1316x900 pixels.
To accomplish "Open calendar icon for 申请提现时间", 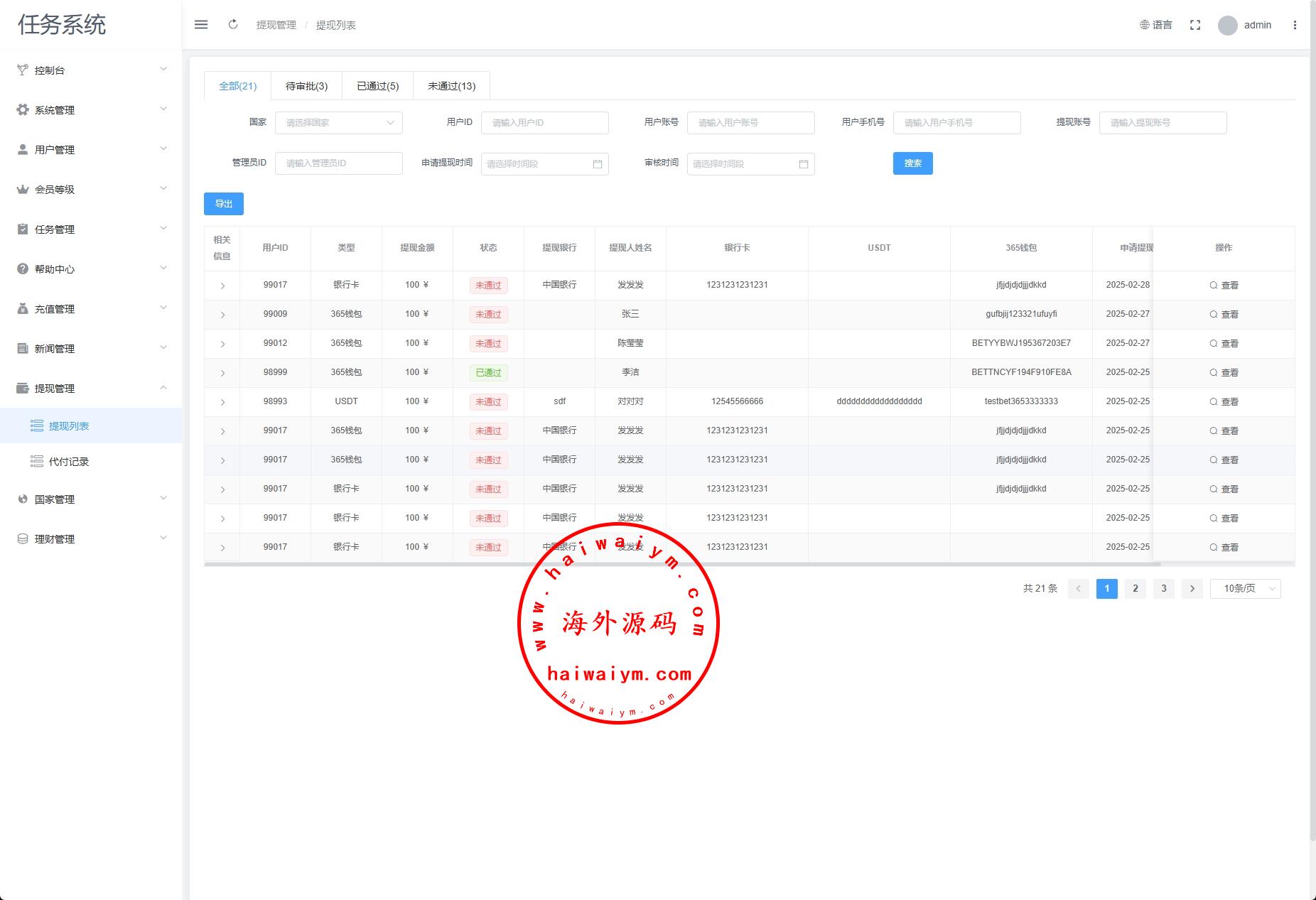I will pyautogui.click(x=597, y=164).
